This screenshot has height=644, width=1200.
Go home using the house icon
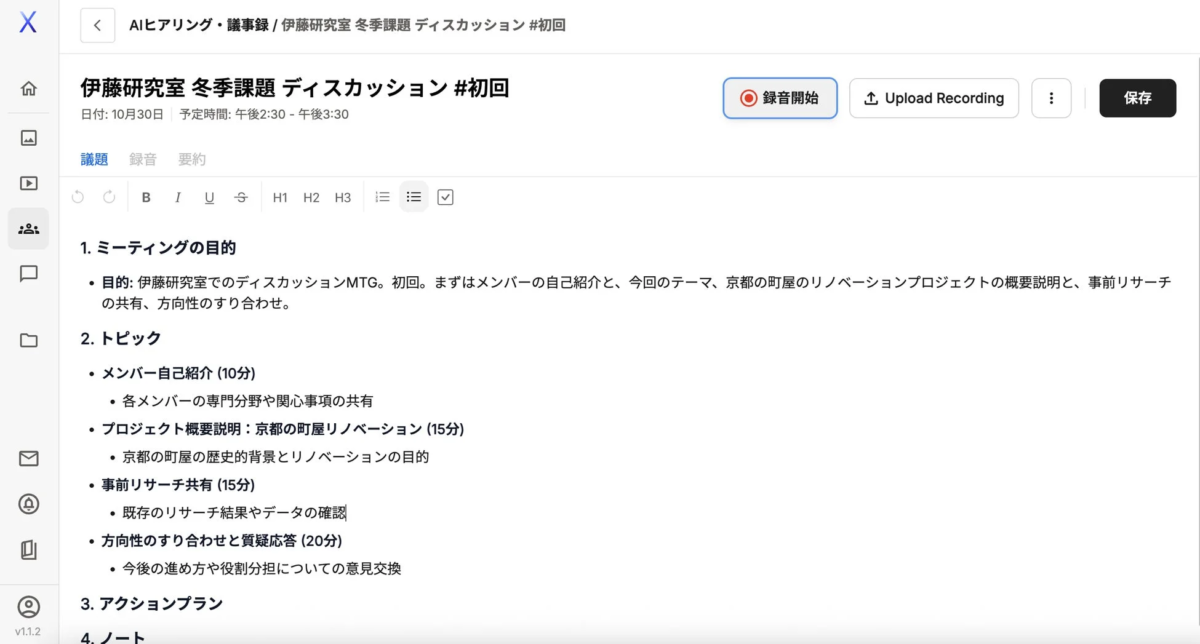[28, 88]
